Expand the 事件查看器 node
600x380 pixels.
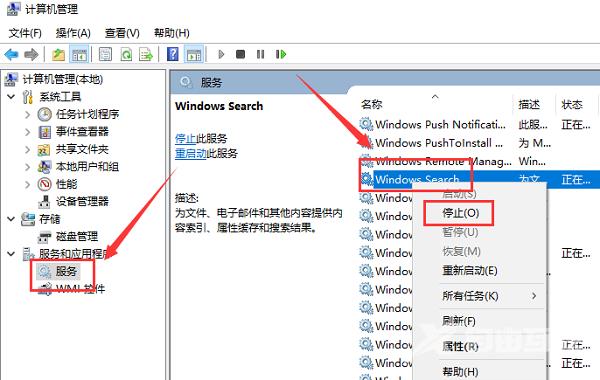28,132
